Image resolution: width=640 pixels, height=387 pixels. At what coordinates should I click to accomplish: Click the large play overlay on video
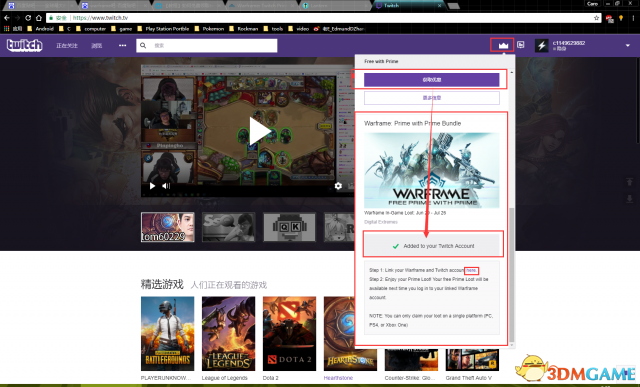259,131
